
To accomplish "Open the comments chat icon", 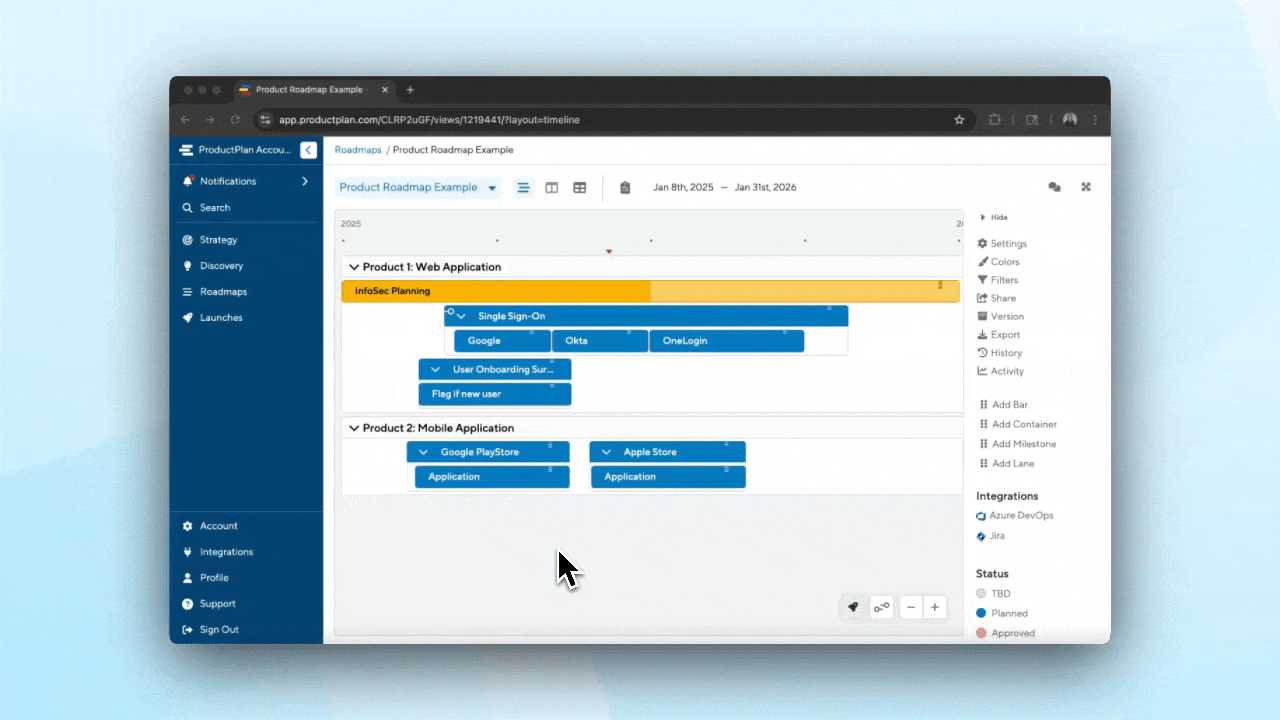I will [x=1054, y=187].
